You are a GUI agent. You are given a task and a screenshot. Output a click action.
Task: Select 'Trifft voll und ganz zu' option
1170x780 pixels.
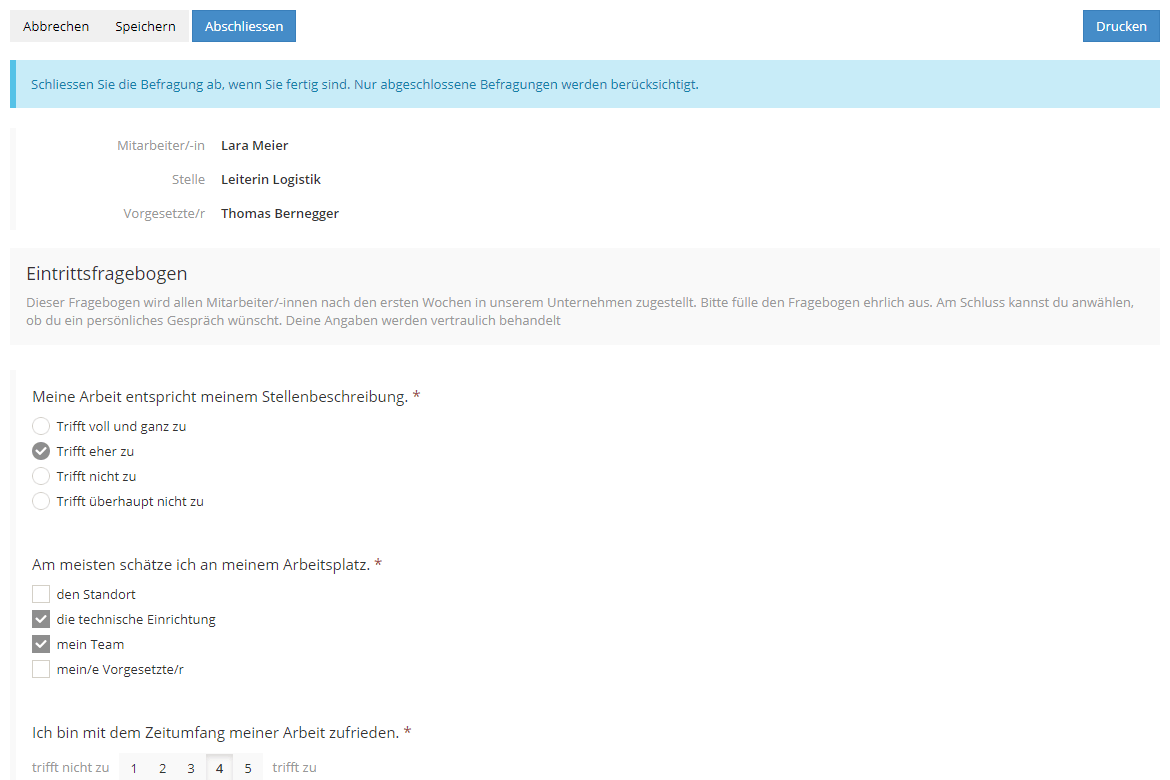41,426
